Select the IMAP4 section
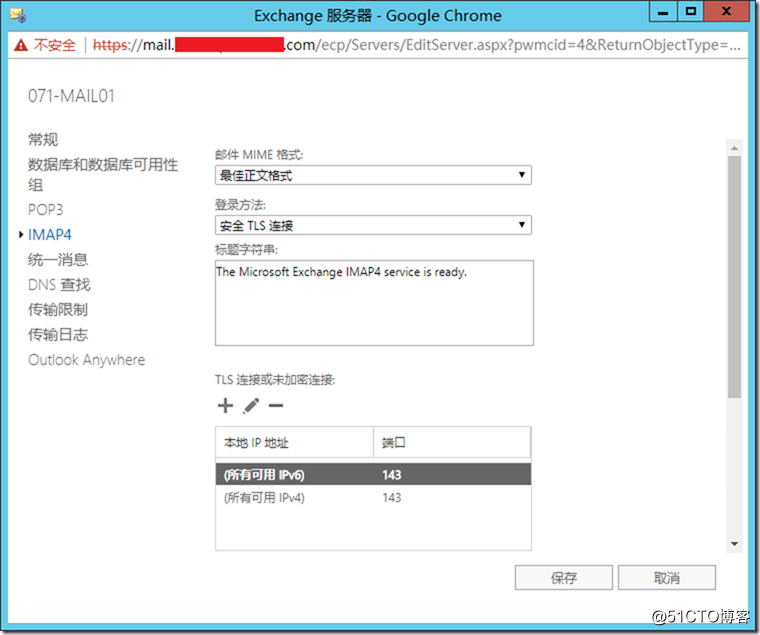Viewport: 760px width, 635px height. pos(49,235)
